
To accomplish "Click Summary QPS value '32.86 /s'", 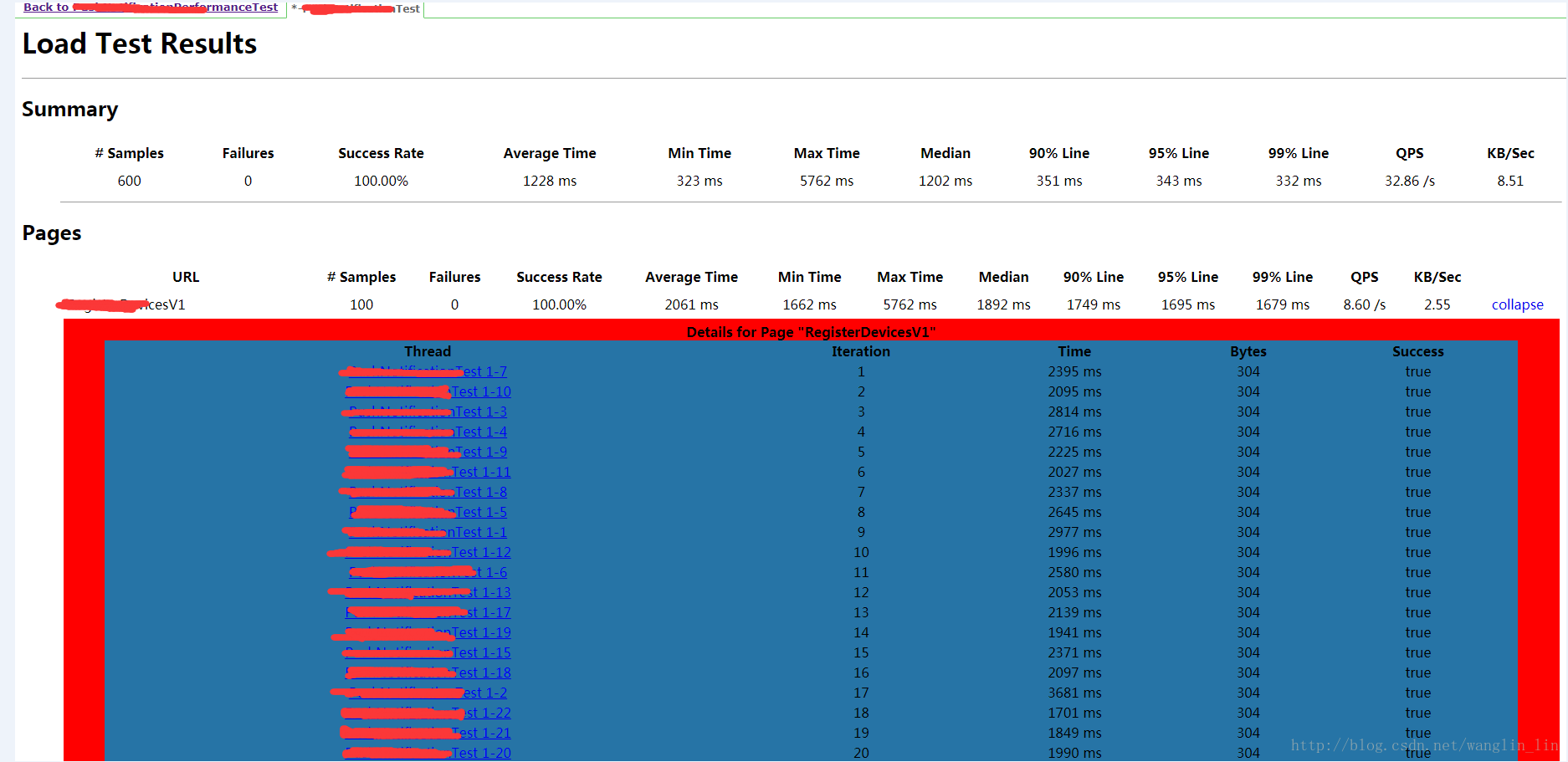I will 1410,181.
